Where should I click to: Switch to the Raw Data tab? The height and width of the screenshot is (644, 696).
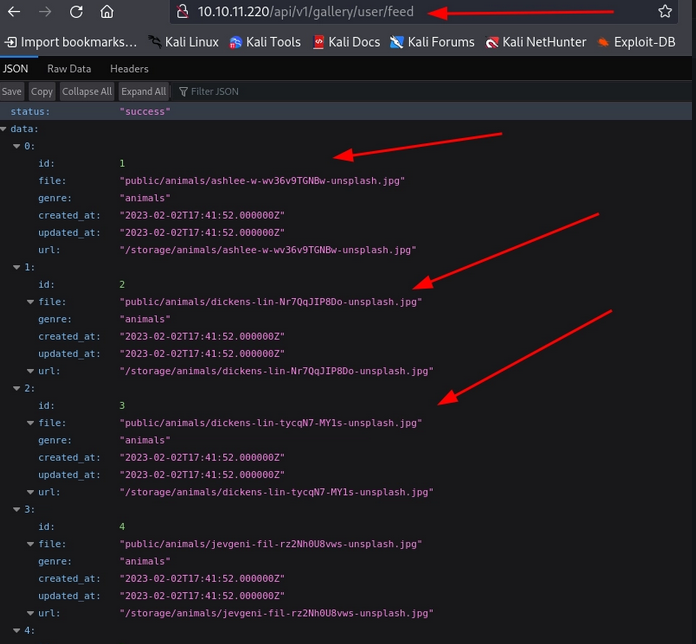69,69
